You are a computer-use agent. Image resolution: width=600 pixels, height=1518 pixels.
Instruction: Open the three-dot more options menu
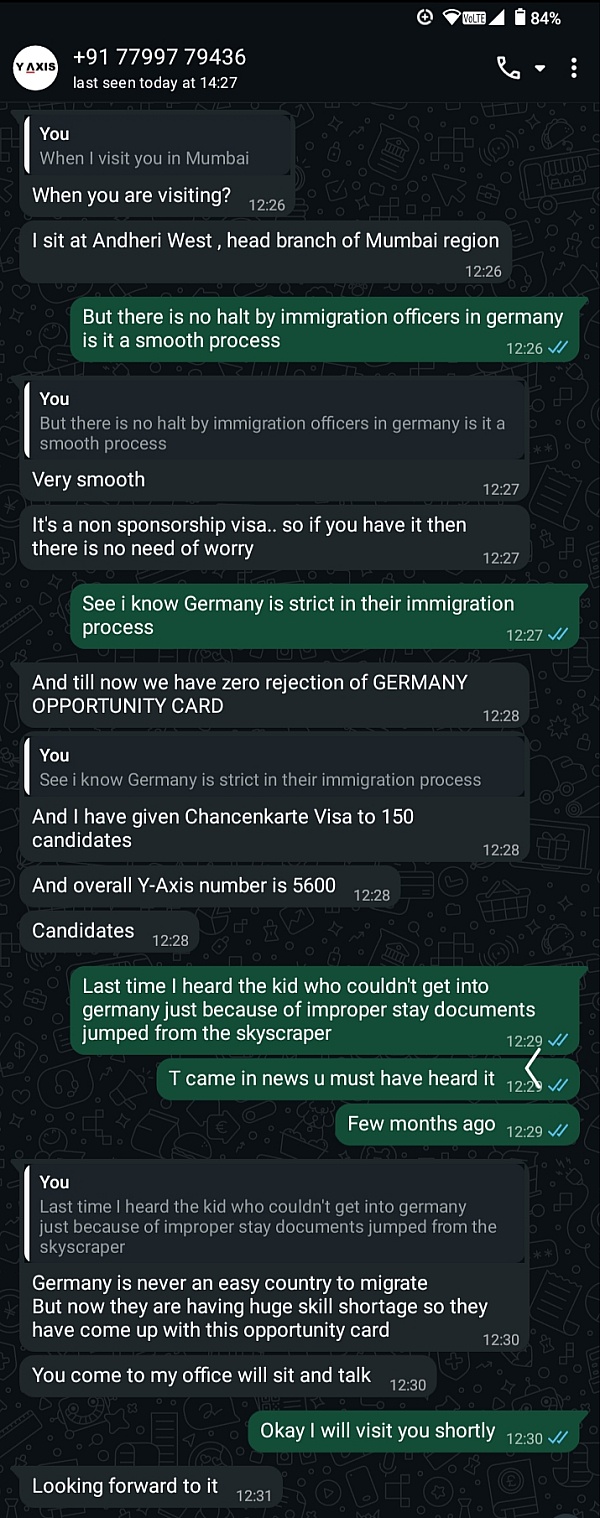pos(573,68)
